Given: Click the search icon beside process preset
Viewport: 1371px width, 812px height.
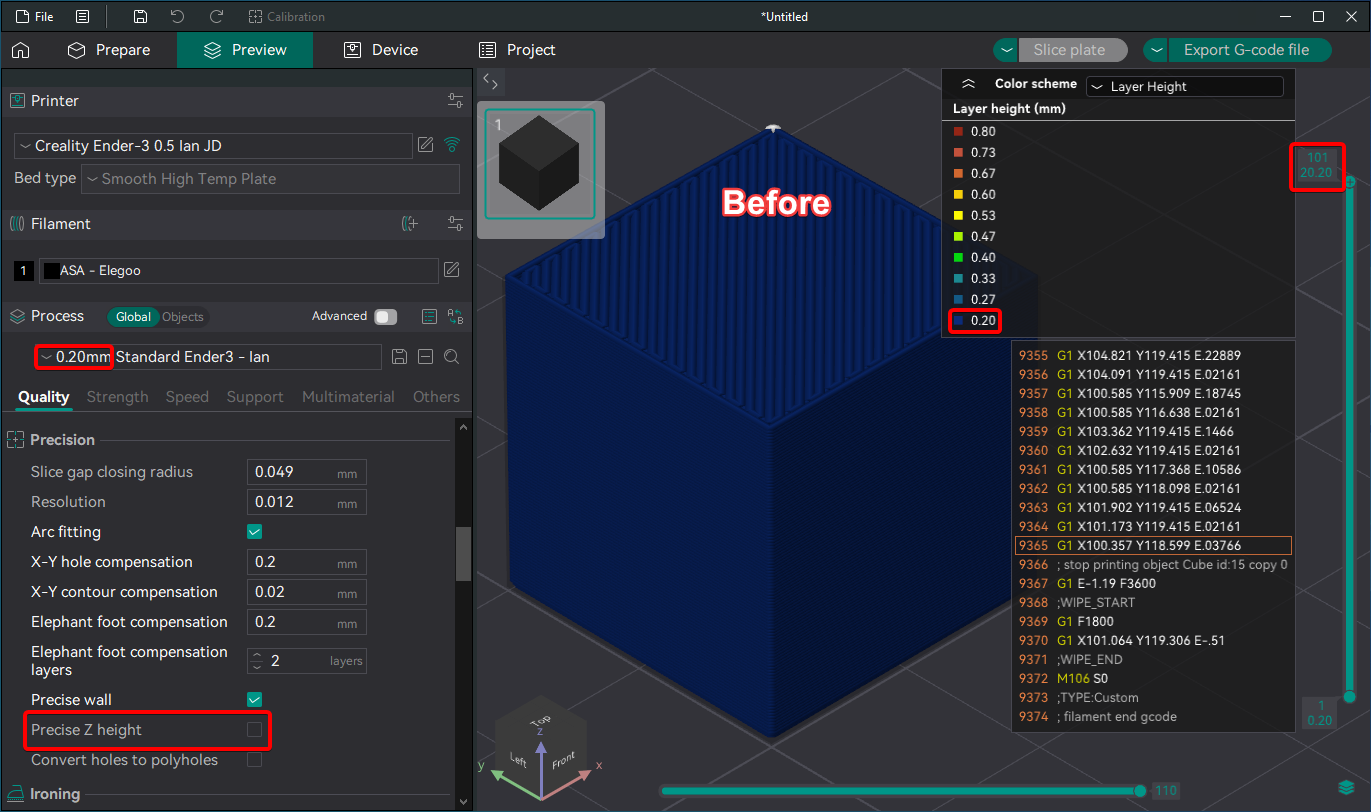Looking at the screenshot, I should click(451, 357).
